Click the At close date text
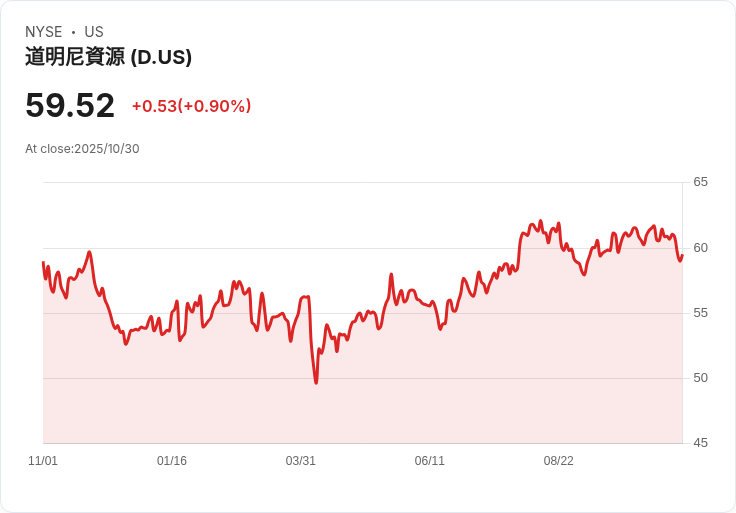The height and width of the screenshot is (513, 736). 82,149
